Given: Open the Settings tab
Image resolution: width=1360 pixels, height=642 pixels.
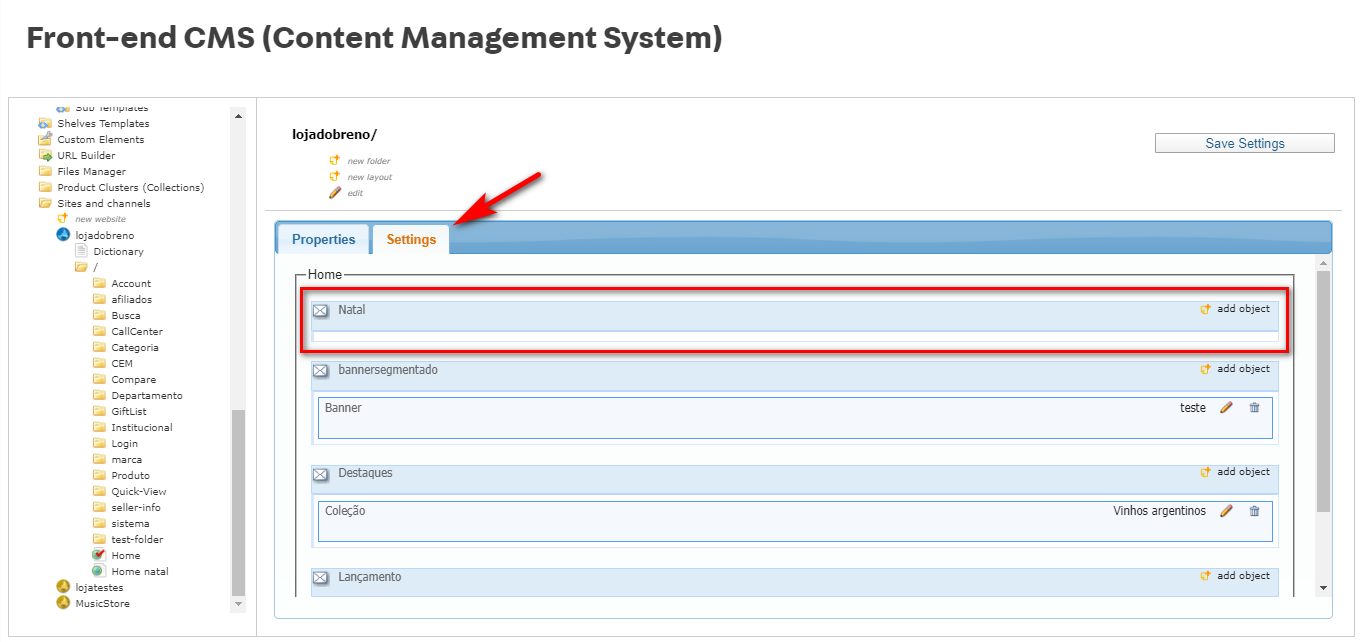Looking at the screenshot, I should coord(411,240).
